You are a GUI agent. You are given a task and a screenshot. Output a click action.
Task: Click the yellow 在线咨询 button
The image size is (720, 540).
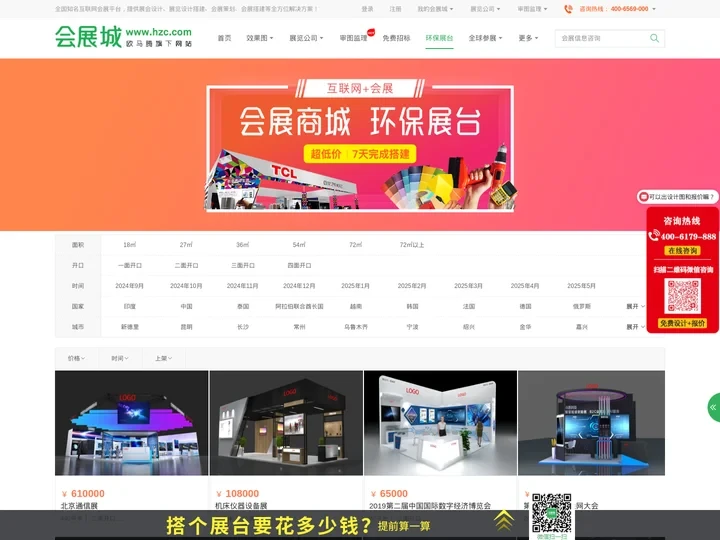(x=682, y=251)
